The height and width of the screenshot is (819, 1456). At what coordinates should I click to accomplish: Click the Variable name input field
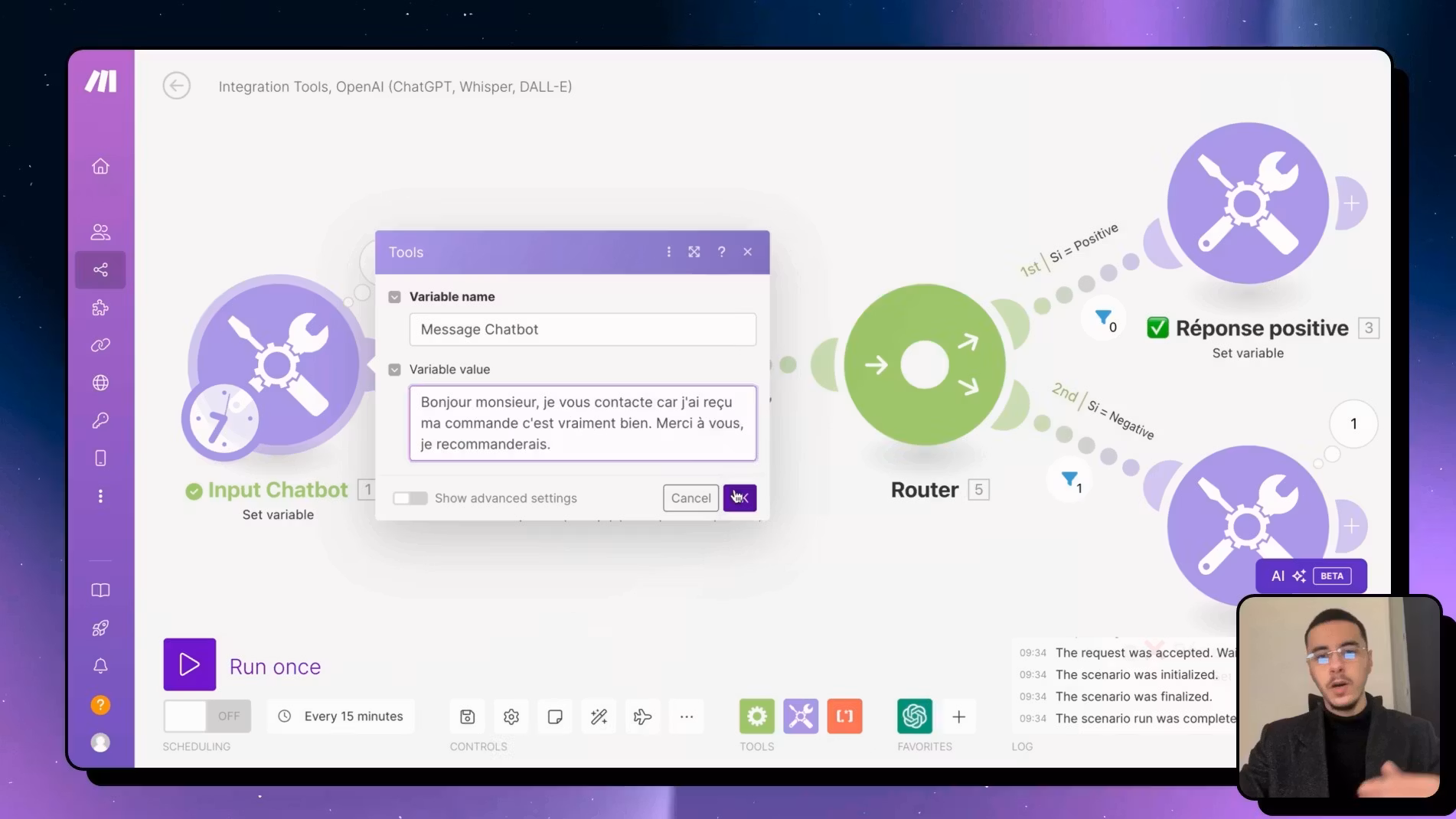tap(583, 330)
